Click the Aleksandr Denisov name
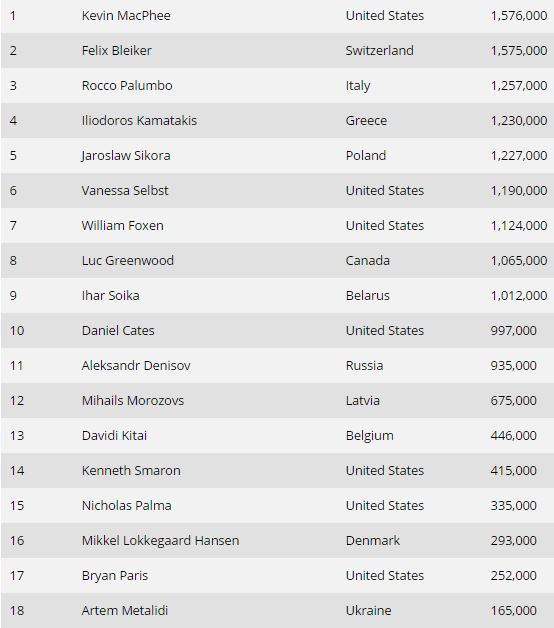The height and width of the screenshot is (628, 554). click(136, 366)
